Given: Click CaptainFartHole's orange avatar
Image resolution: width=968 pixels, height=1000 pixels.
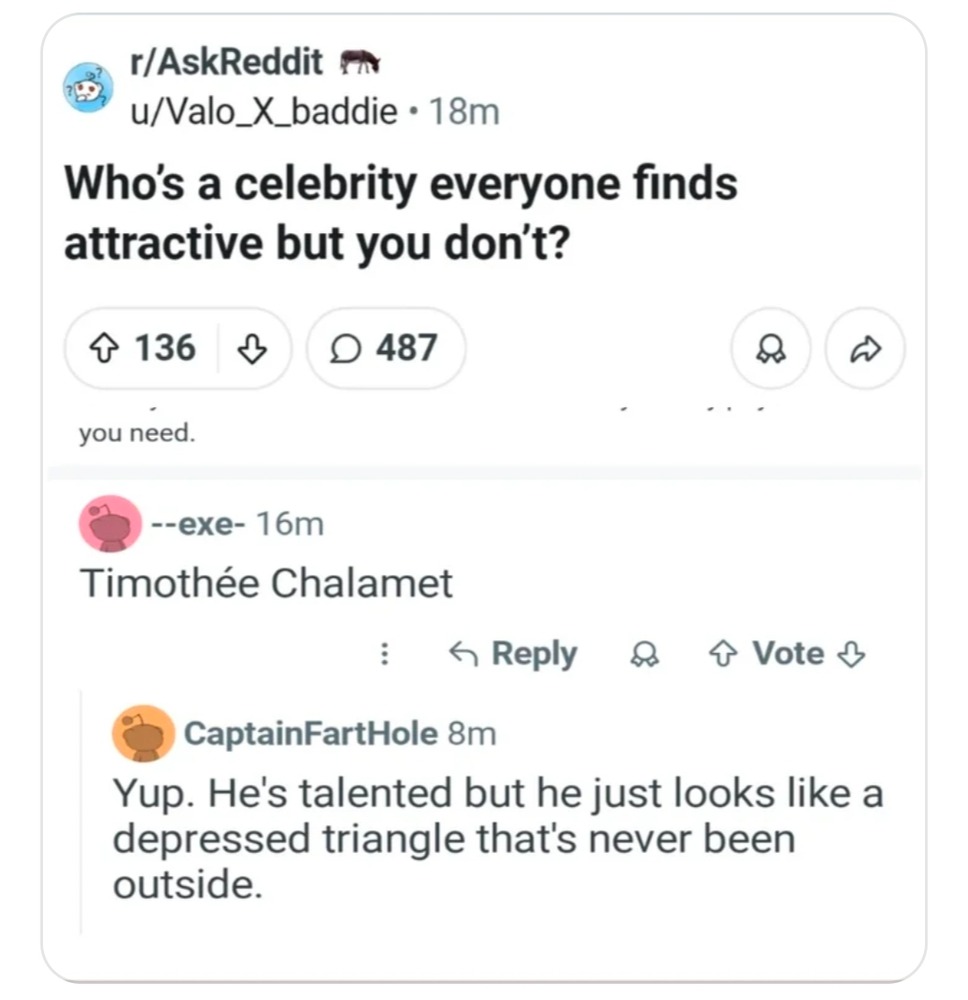Looking at the screenshot, I should 143,733.
